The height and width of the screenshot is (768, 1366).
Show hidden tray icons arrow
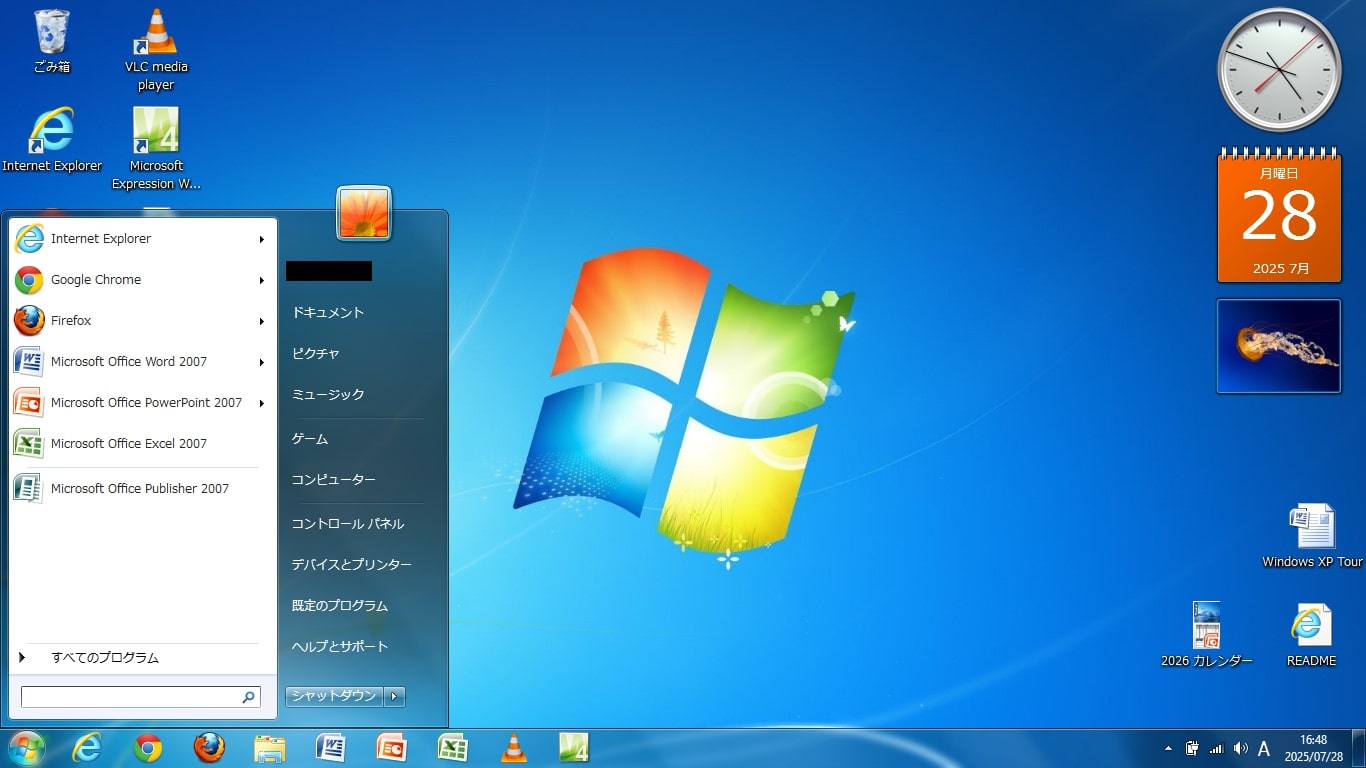1168,748
